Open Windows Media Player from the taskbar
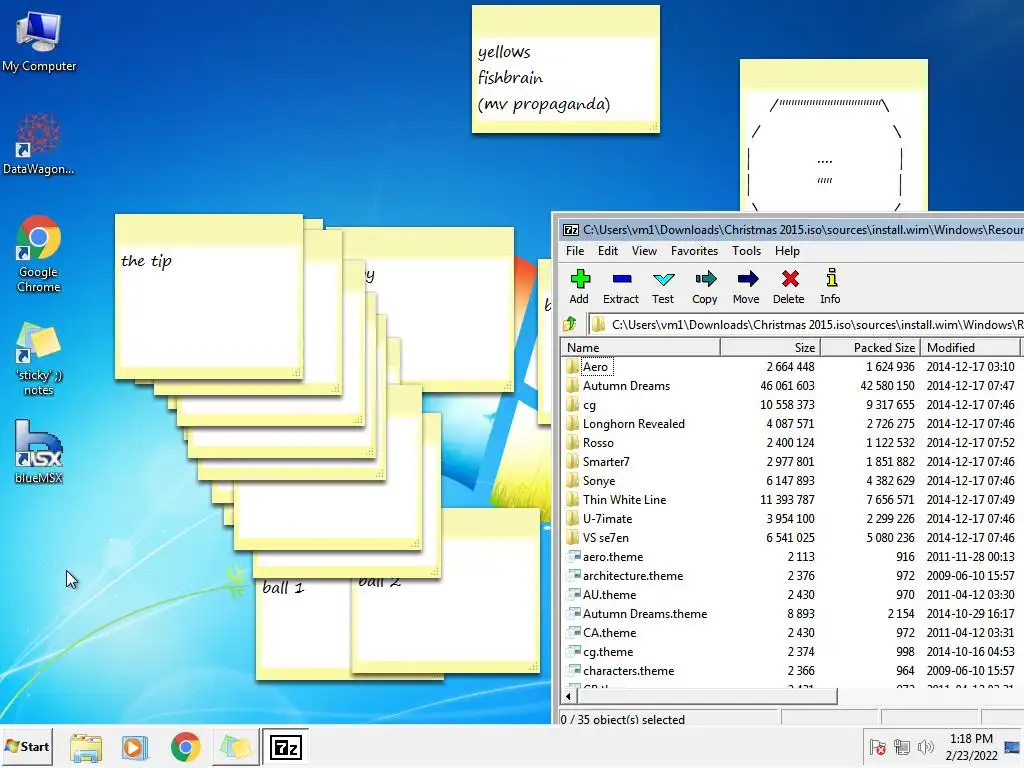The image size is (1024, 768). [x=135, y=747]
